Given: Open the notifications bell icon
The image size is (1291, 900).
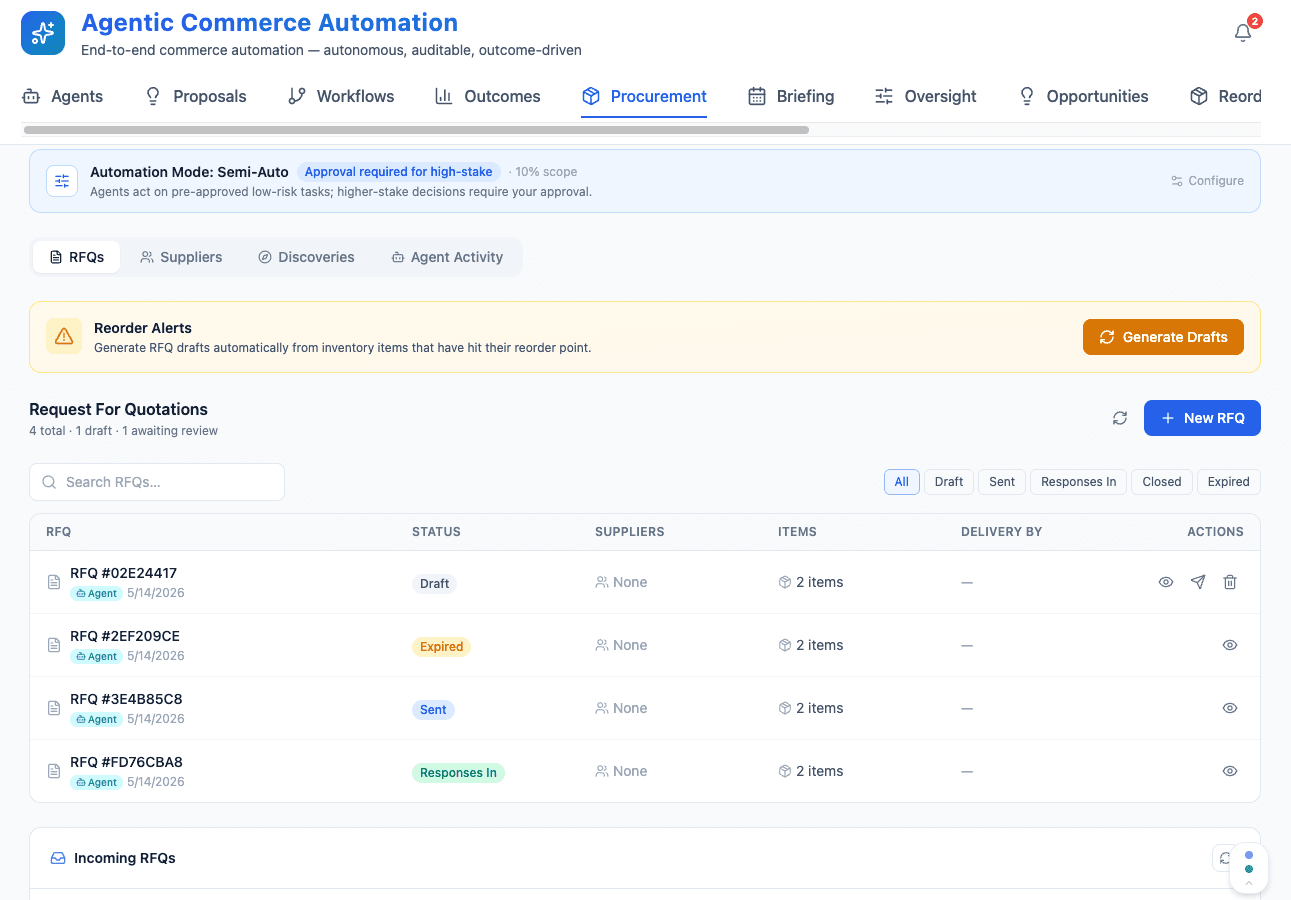Looking at the screenshot, I should click(1243, 33).
